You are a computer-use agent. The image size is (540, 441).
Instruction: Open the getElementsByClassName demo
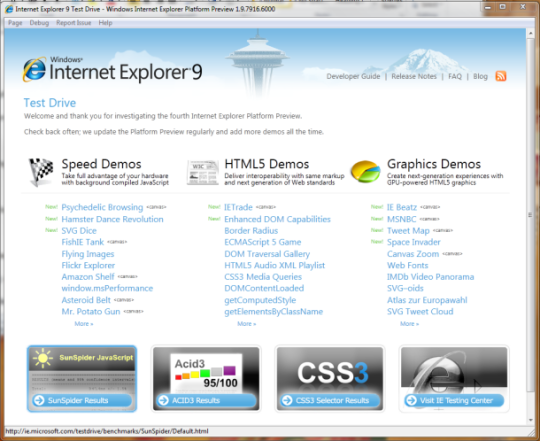point(273,312)
